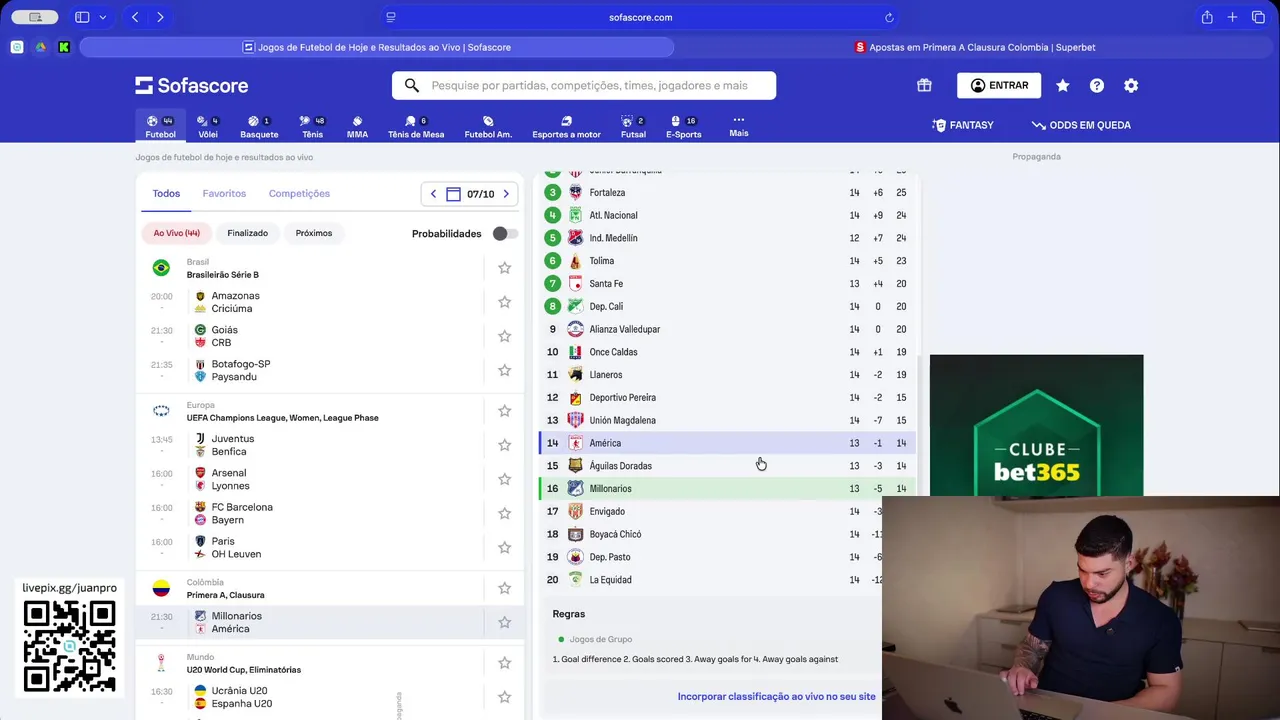Screen dimensions: 1280x720
Task: Favorite the Botafogo-SP vs Paysandu match
Action: [505, 370]
